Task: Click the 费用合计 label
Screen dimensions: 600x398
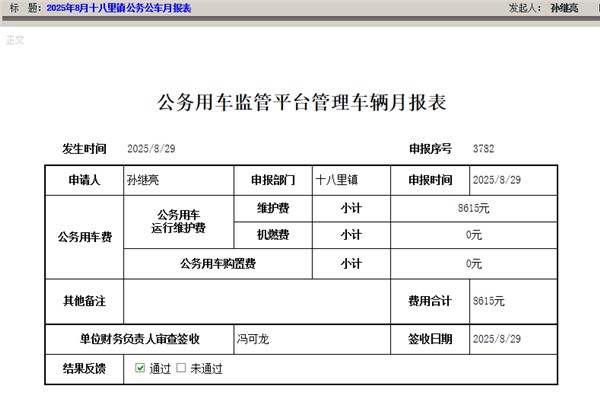Action: [430, 301]
